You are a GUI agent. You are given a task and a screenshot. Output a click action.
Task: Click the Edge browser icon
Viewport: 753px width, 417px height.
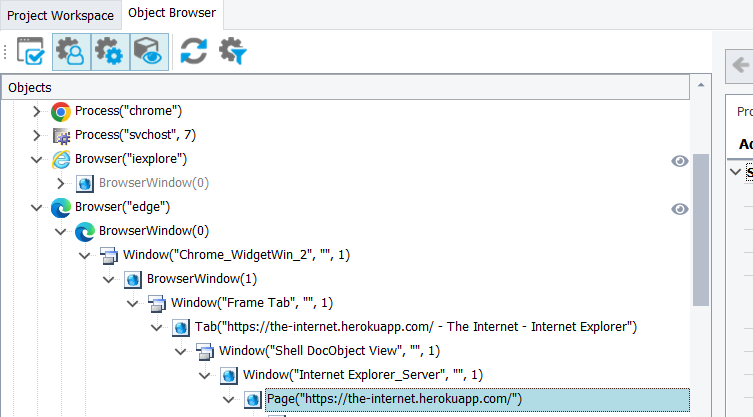coord(60,207)
